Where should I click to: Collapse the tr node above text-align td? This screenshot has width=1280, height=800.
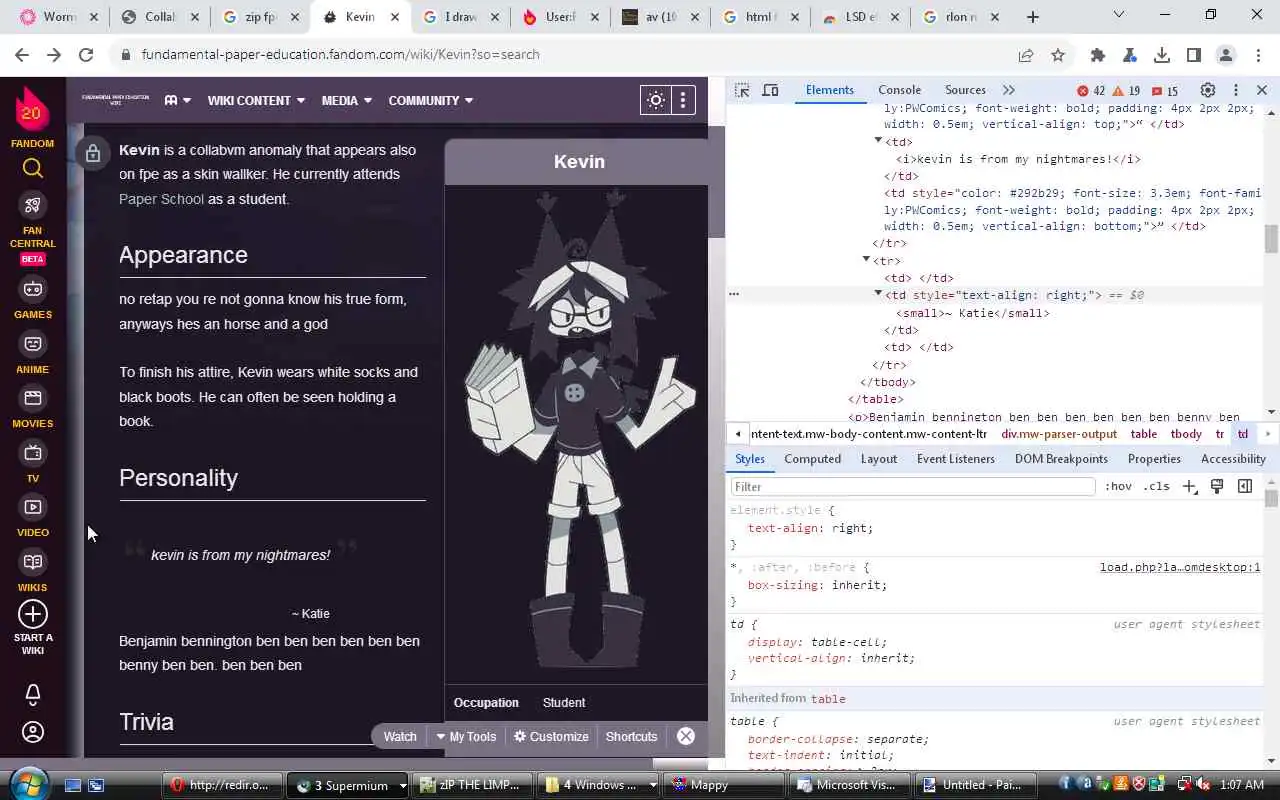[866, 259]
